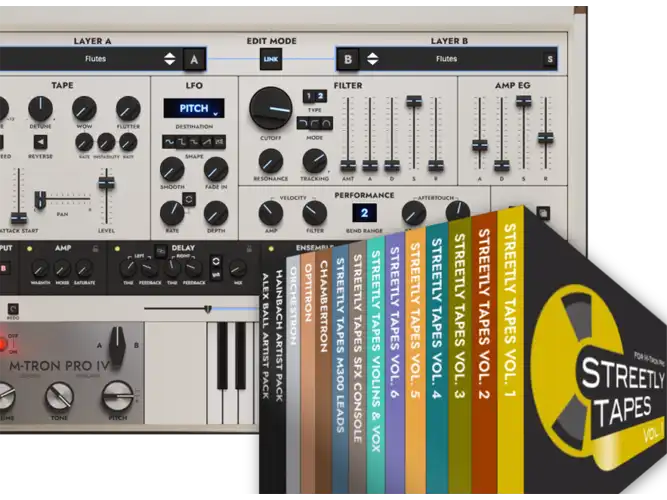Click the FLUTTER knob
The image size is (667, 500).
pos(128,109)
